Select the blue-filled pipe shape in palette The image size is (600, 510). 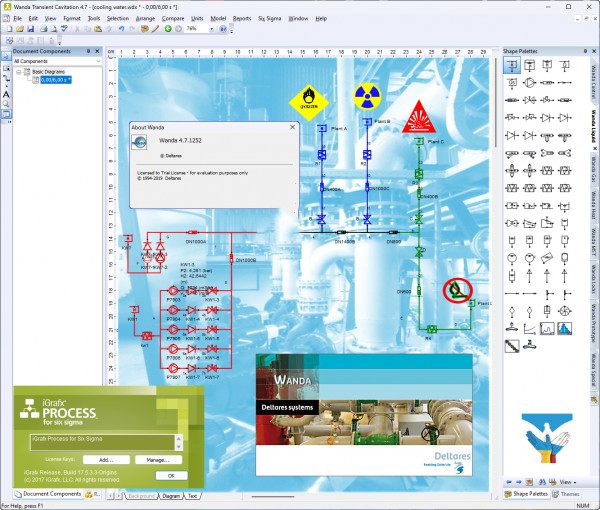(512, 100)
